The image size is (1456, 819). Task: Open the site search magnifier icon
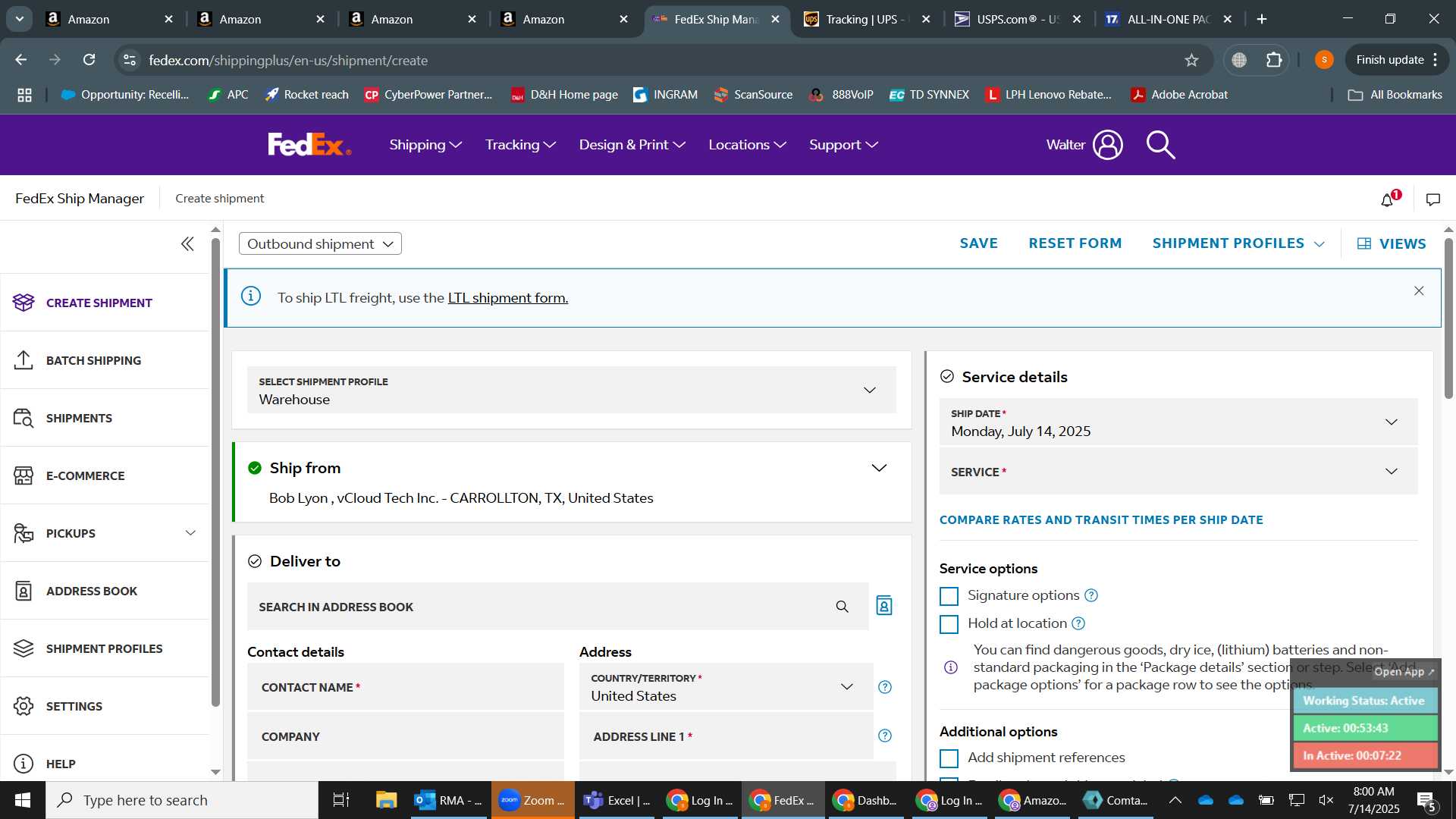1160,144
